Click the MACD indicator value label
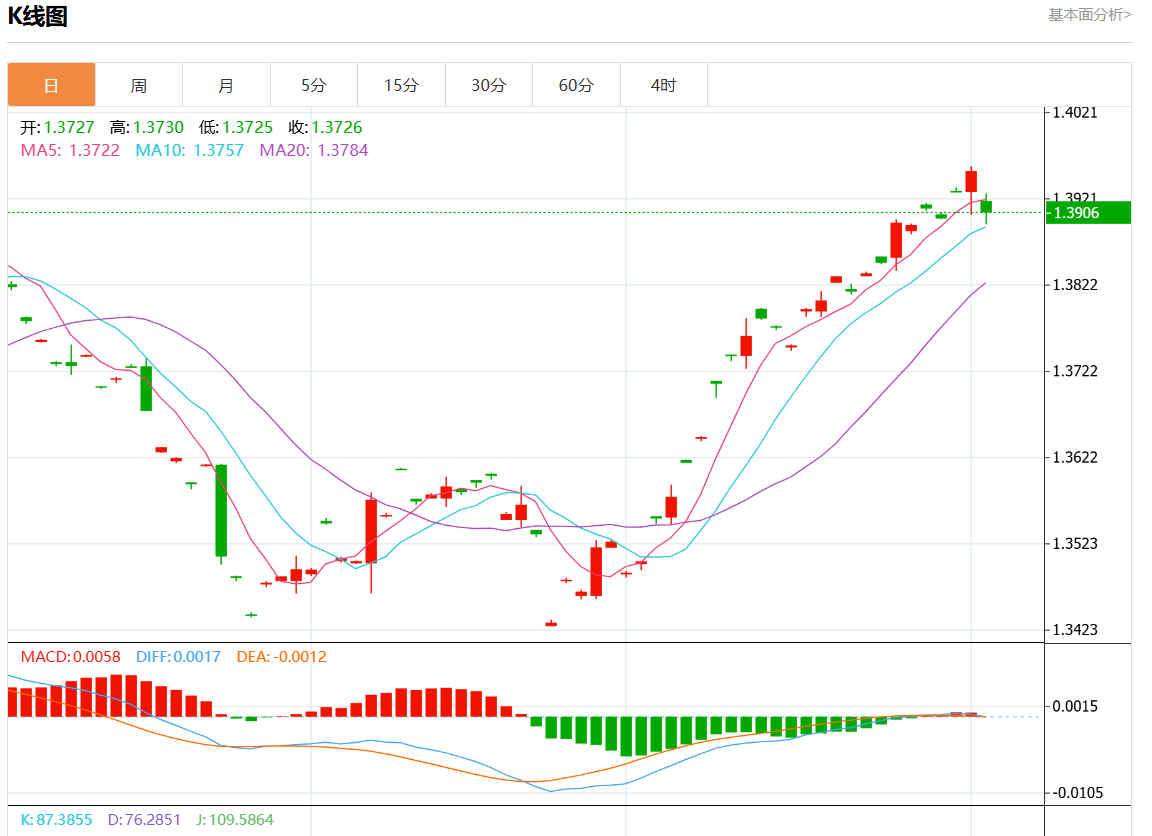Screen dimensions: 1152x836 tap(70, 657)
